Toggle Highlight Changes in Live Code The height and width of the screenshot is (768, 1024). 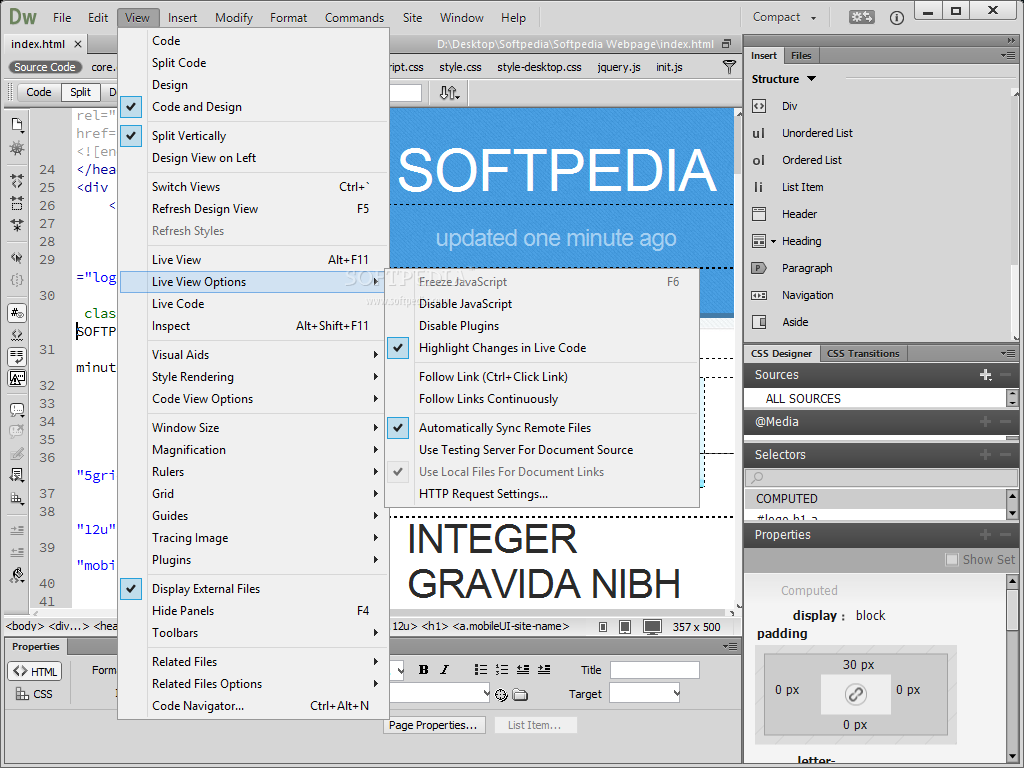point(398,348)
